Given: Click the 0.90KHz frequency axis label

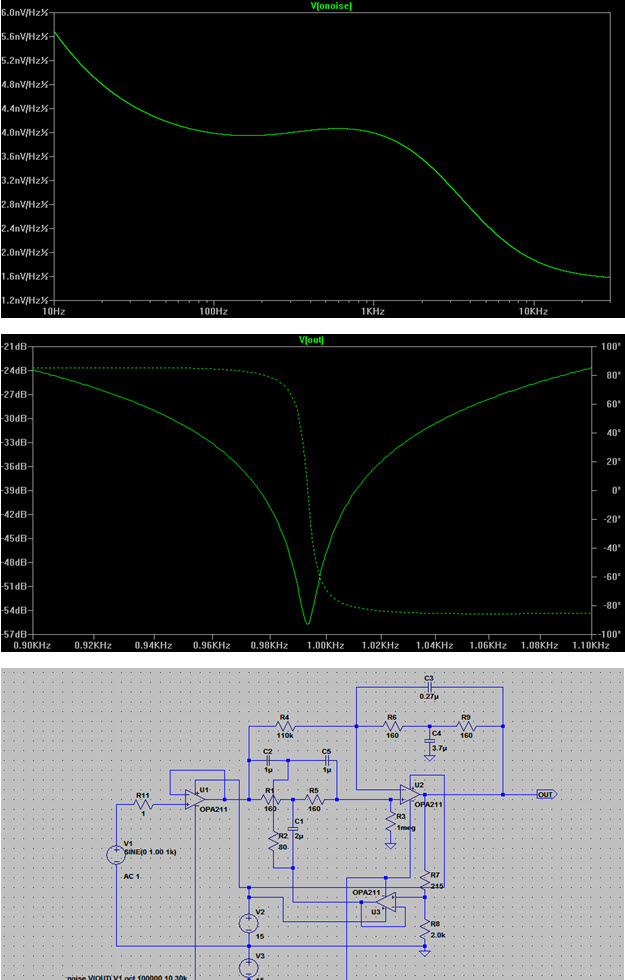Looking at the screenshot, I should pyautogui.click(x=31, y=645).
